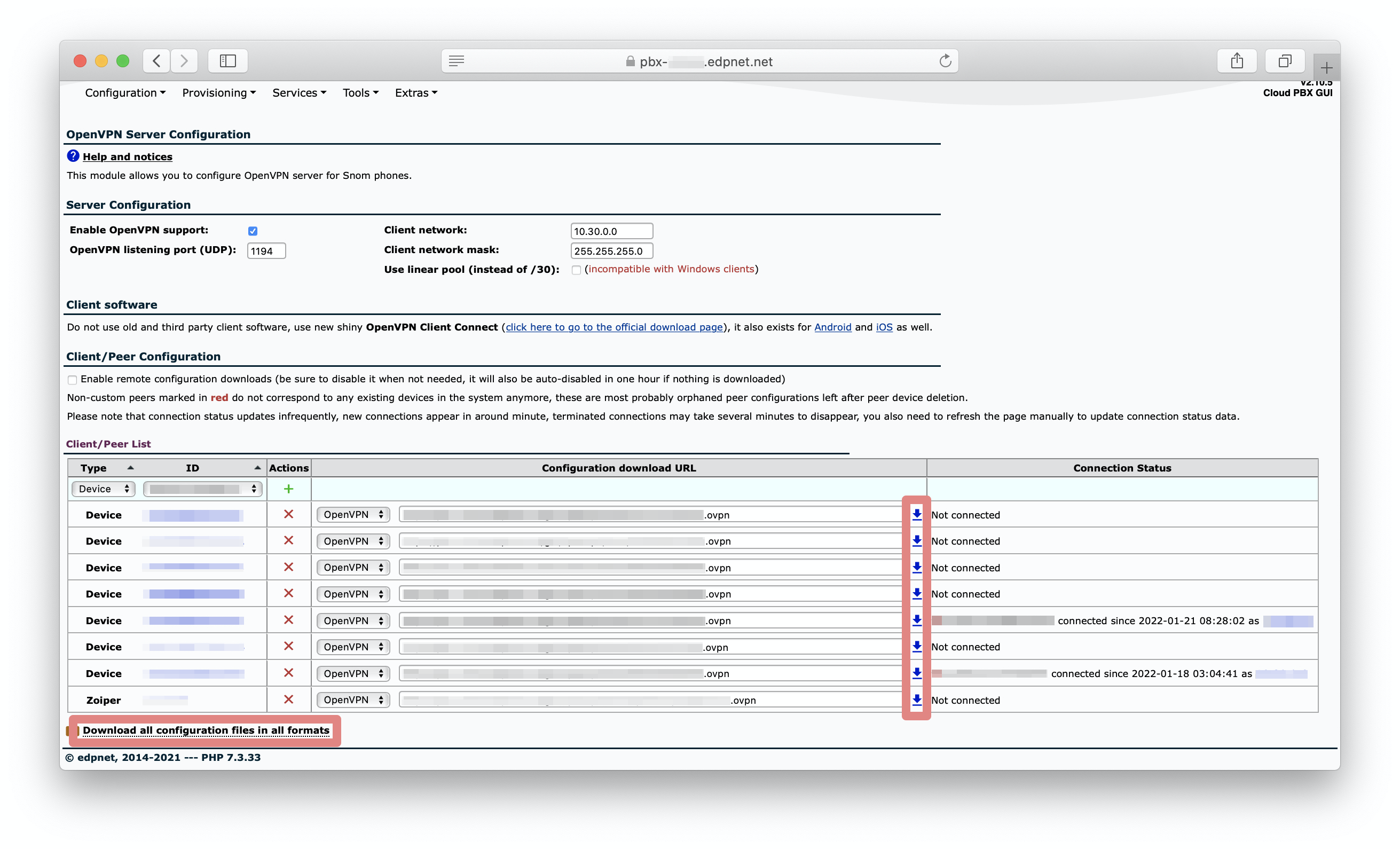Download all configuration files in all formats
This screenshot has width=1400, height=849.
click(206, 730)
